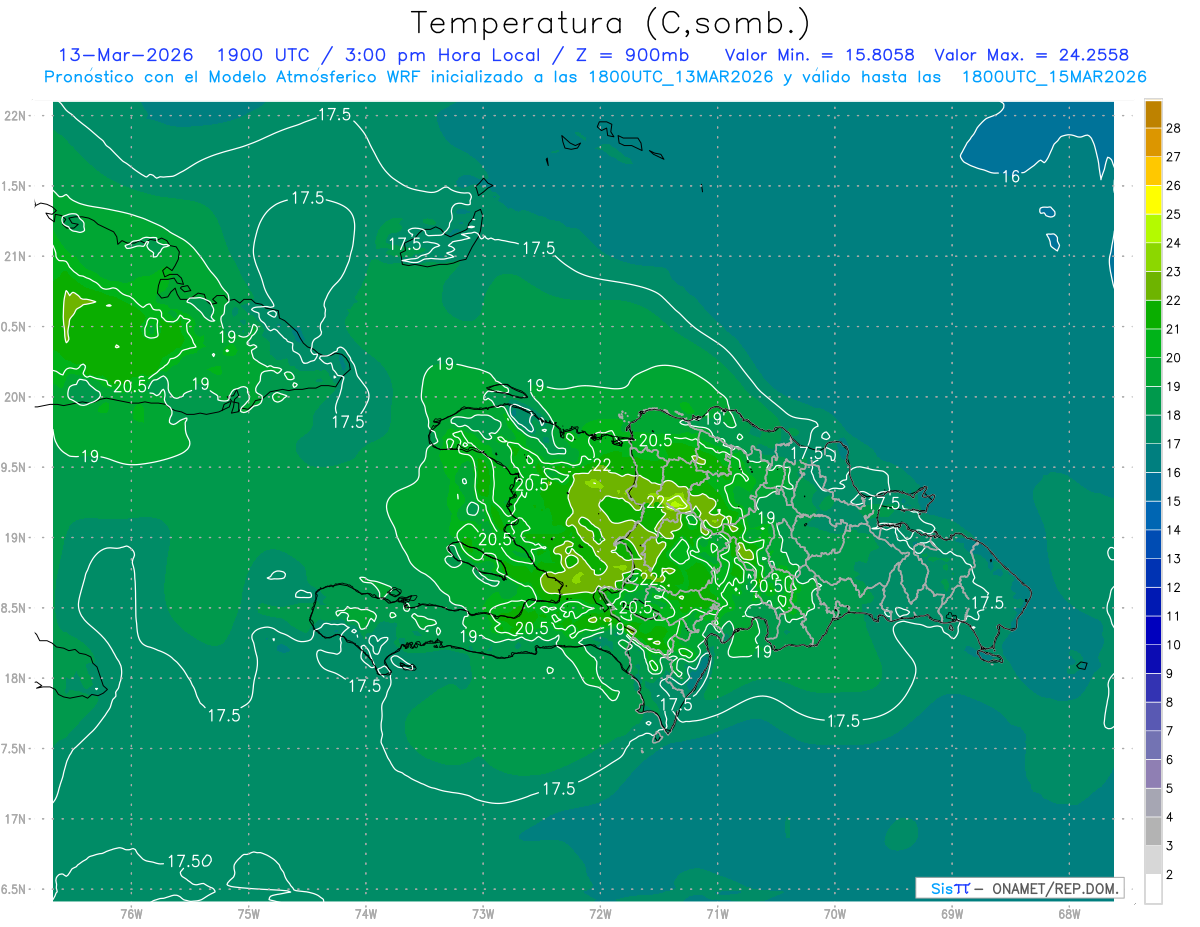Click the "21" label on the color scale
This screenshot has width=1200, height=927.
pos(1174,329)
